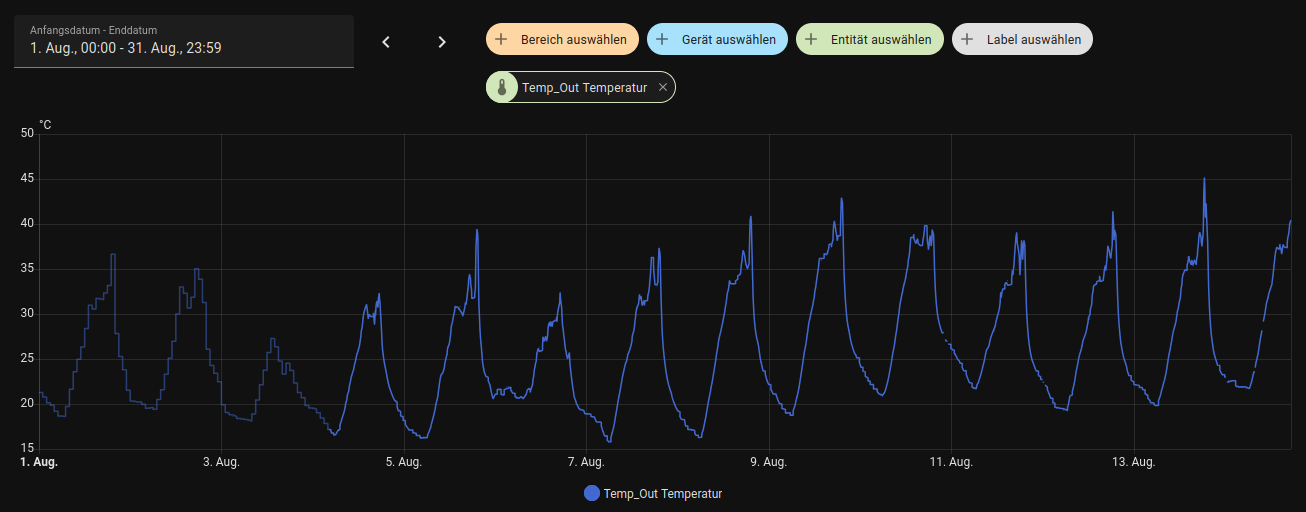The width and height of the screenshot is (1306, 512).
Task: Click the Temp_Out Temperatur chip label
Action: (x=584, y=88)
